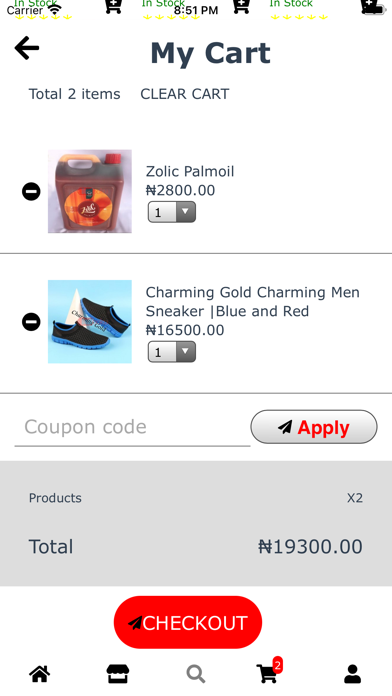Open the cart icon with badge

(x=269, y=671)
